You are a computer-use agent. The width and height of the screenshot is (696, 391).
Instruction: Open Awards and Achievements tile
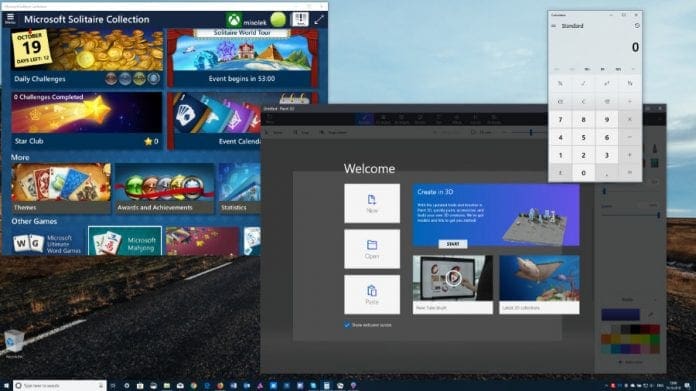click(x=164, y=189)
